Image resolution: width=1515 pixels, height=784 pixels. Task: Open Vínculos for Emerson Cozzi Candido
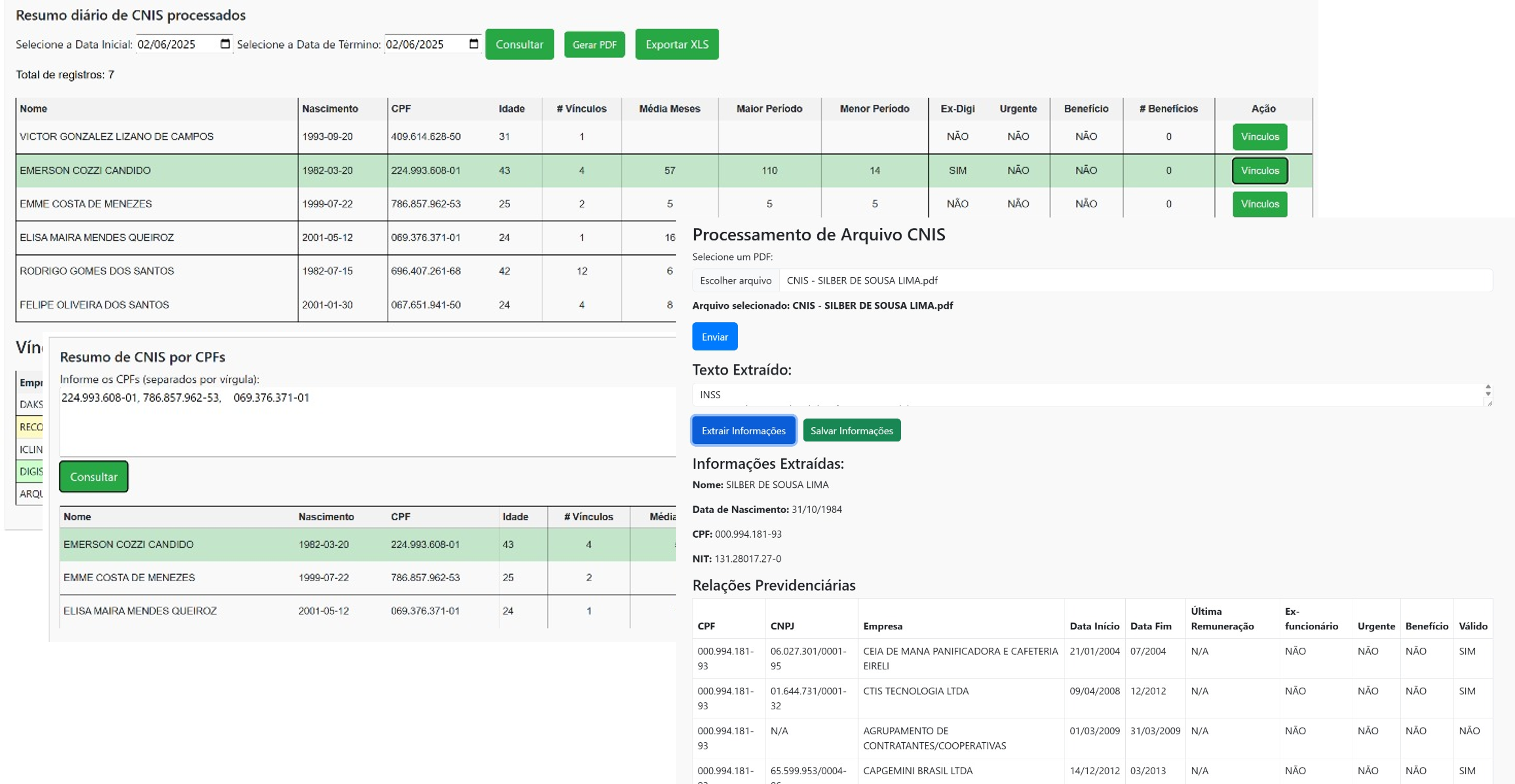coord(1259,170)
